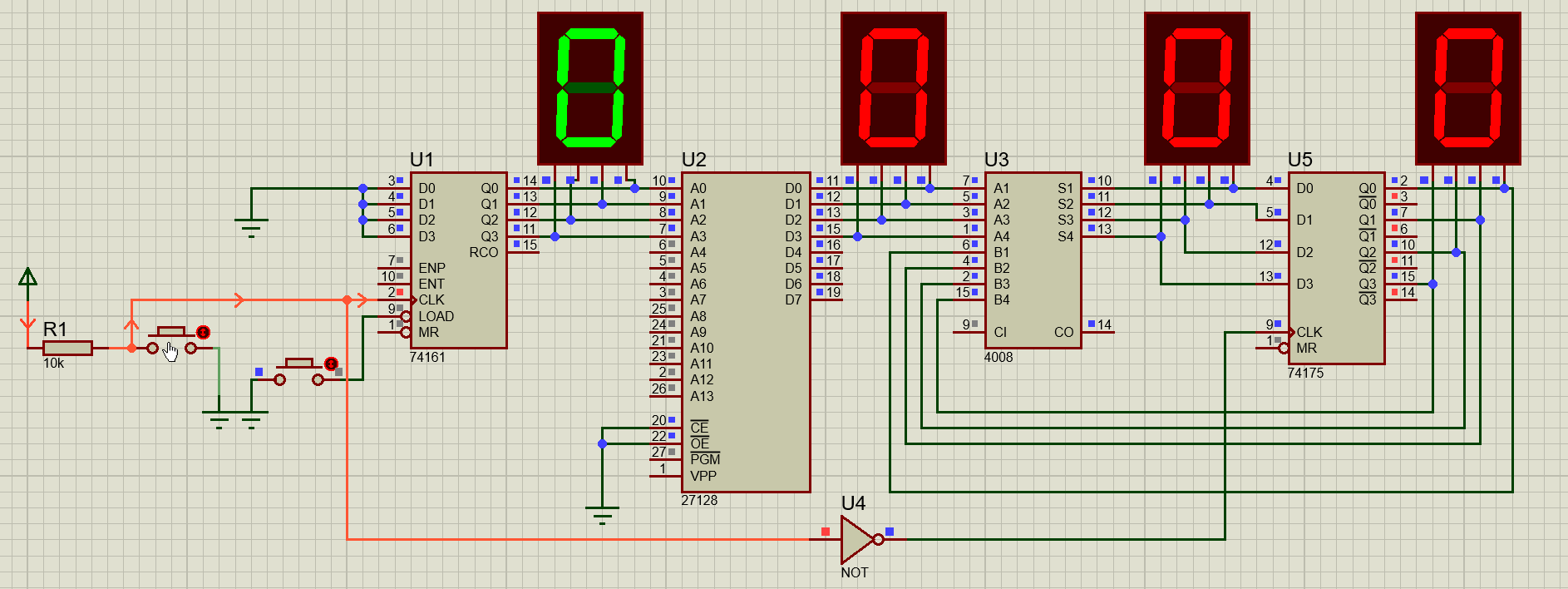This screenshot has height=589, width=1568.
Task: Click the red display between U3 and U5
Action: 1197,87
